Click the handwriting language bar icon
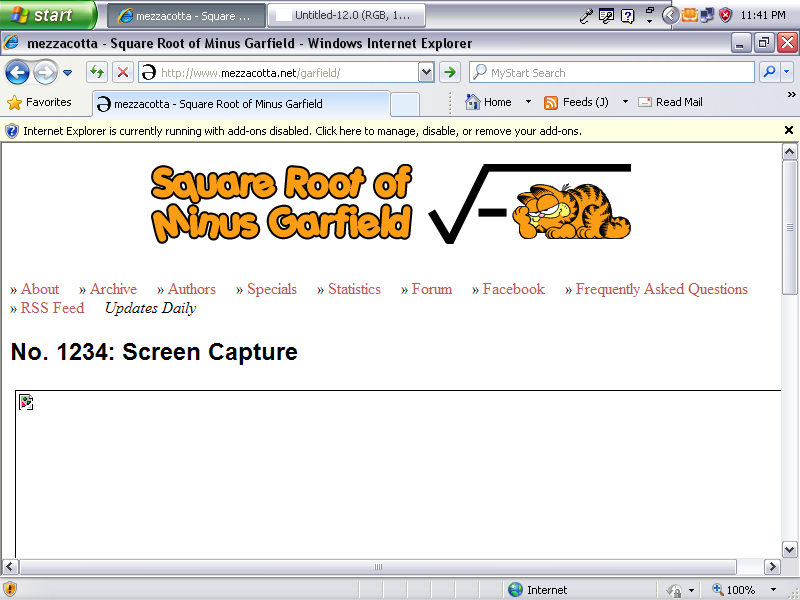The width and height of the screenshot is (800, 600). [606, 16]
